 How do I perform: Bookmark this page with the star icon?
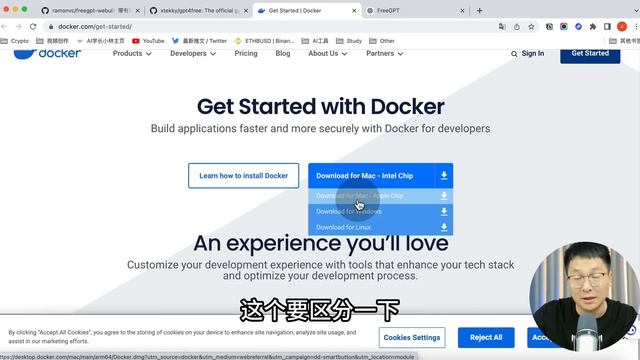point(531,27)
